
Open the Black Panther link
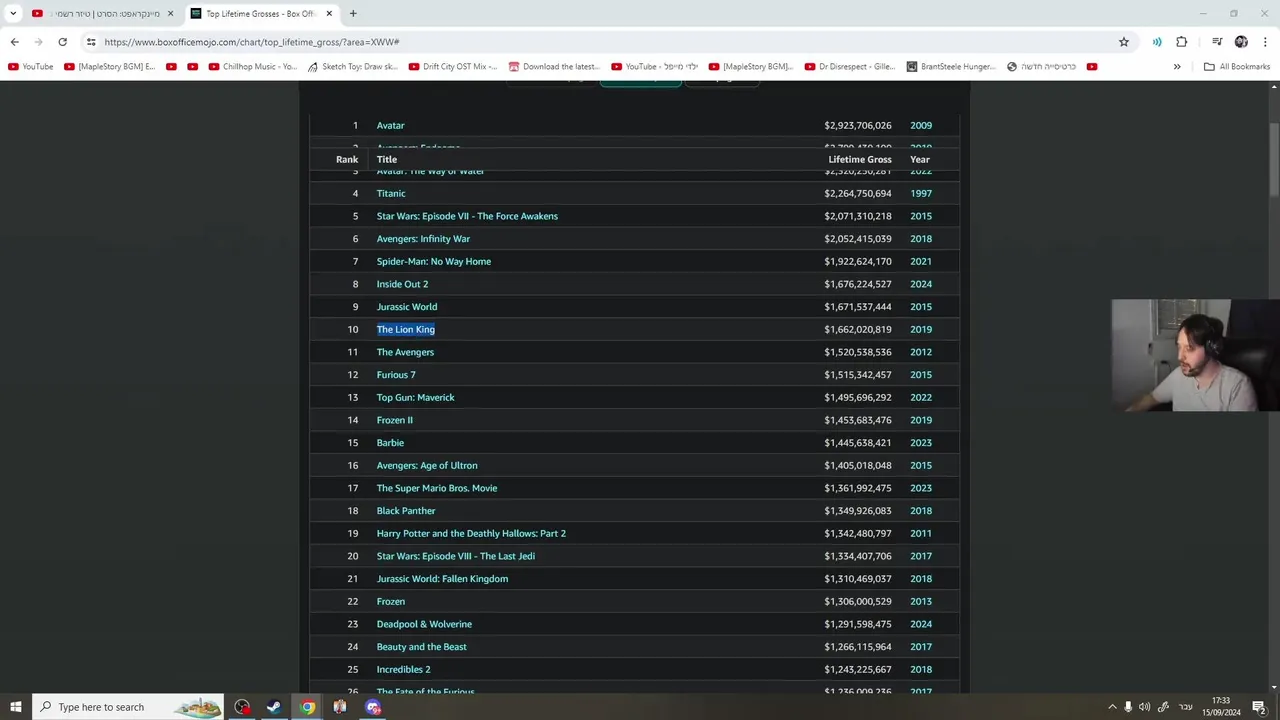click(x=406, y=511)
